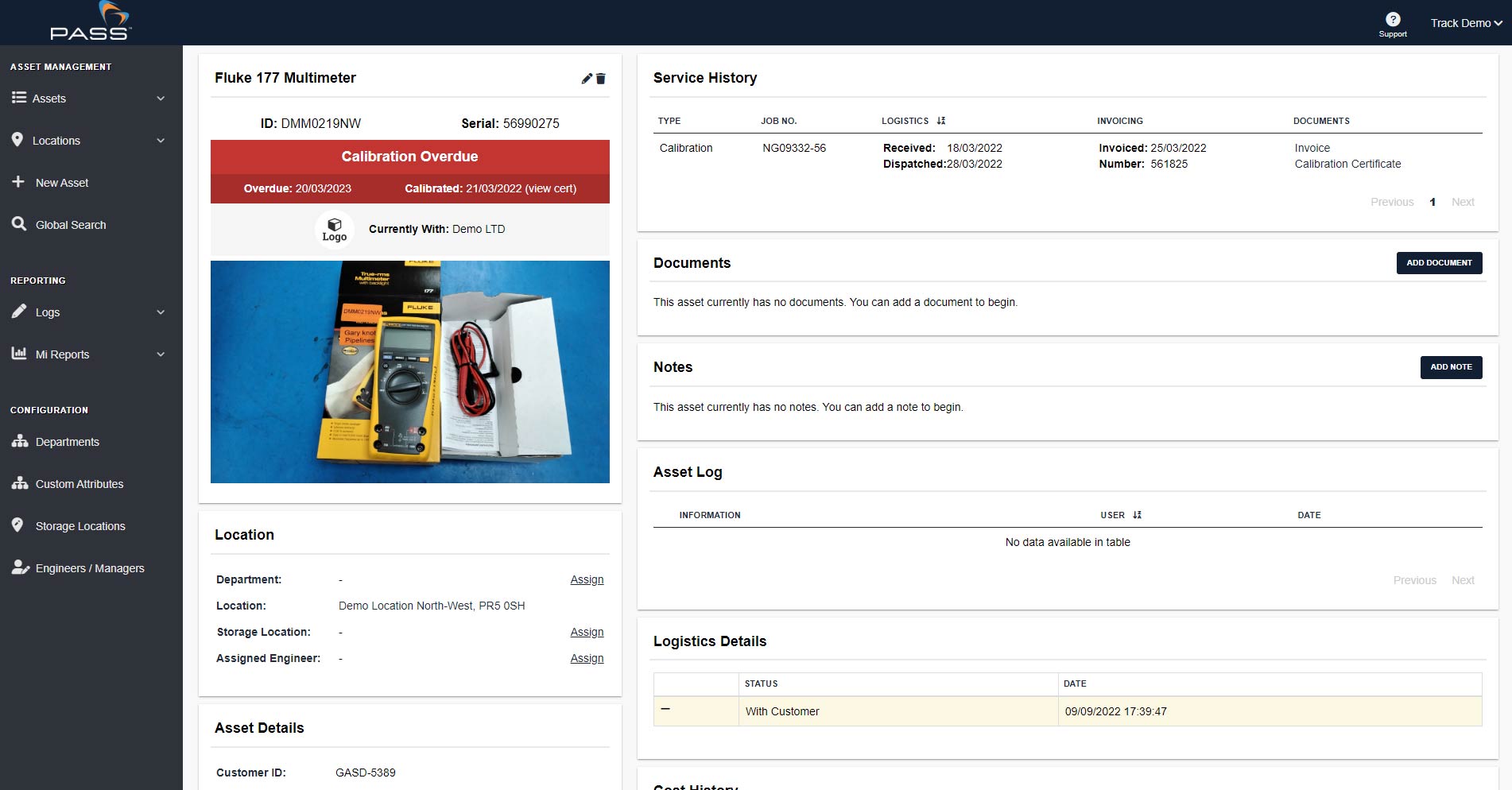Select the asset ID DMM0219NW
Image resolution: width=1512 pixels, height=790 pixels.
[x=321, y=123]
